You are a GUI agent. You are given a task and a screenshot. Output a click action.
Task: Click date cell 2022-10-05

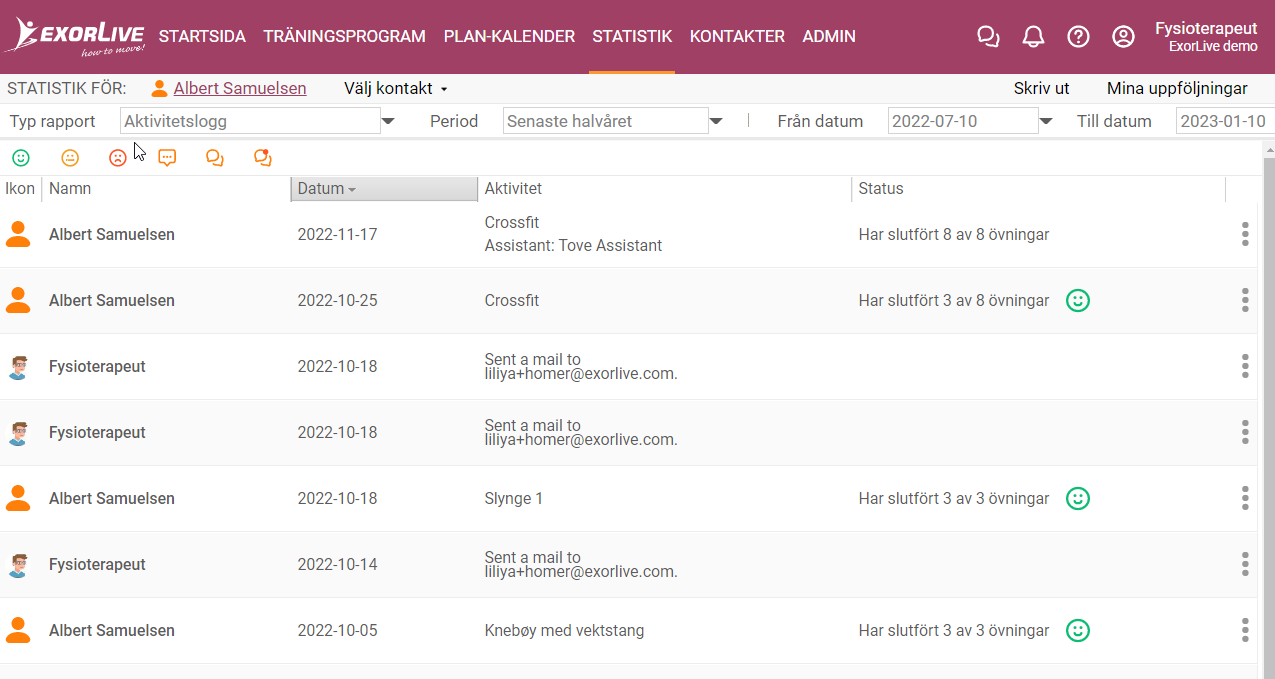pyautogui.click(x=337, y=630)
